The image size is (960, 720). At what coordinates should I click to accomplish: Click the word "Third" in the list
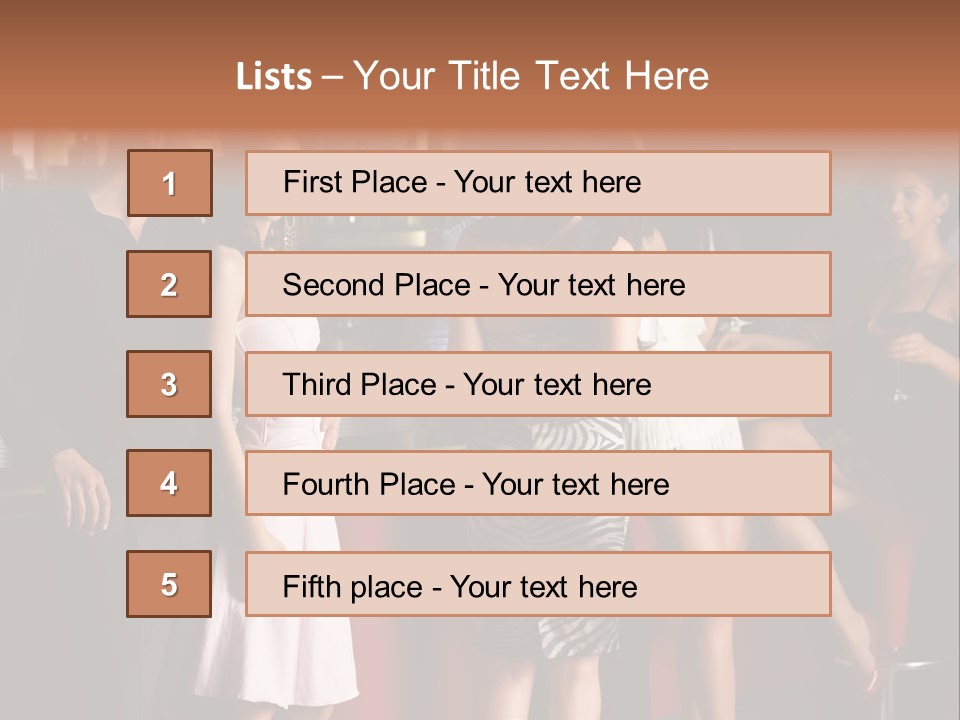(316, 384)
